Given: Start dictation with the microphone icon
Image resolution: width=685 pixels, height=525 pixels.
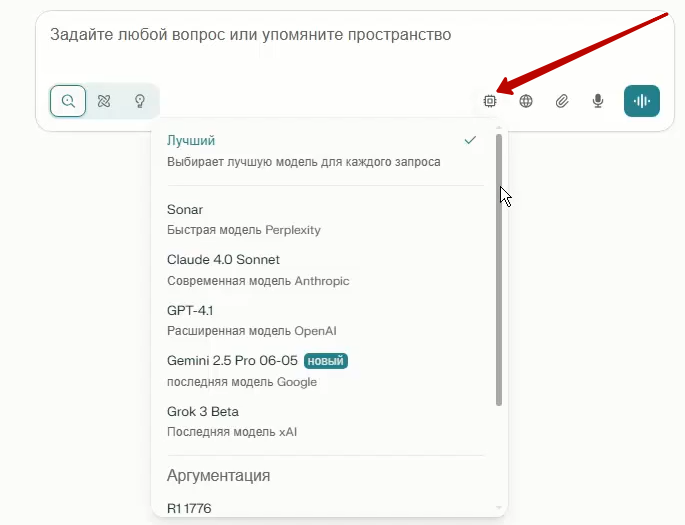Looking at the screenshot, I should coord(598,101).
